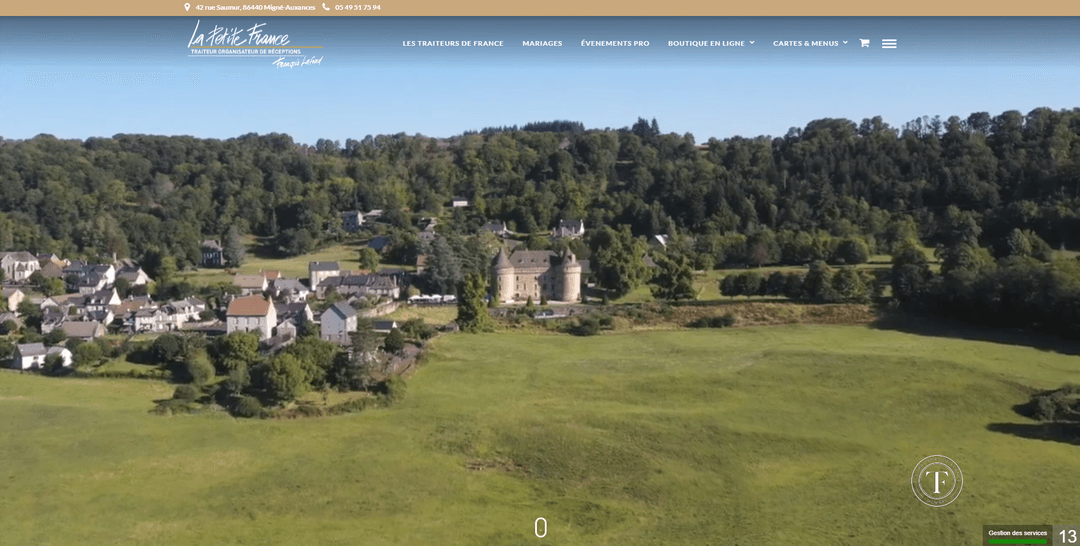Click the castle in the background video
1080x546 pixels.
(538, 276)
